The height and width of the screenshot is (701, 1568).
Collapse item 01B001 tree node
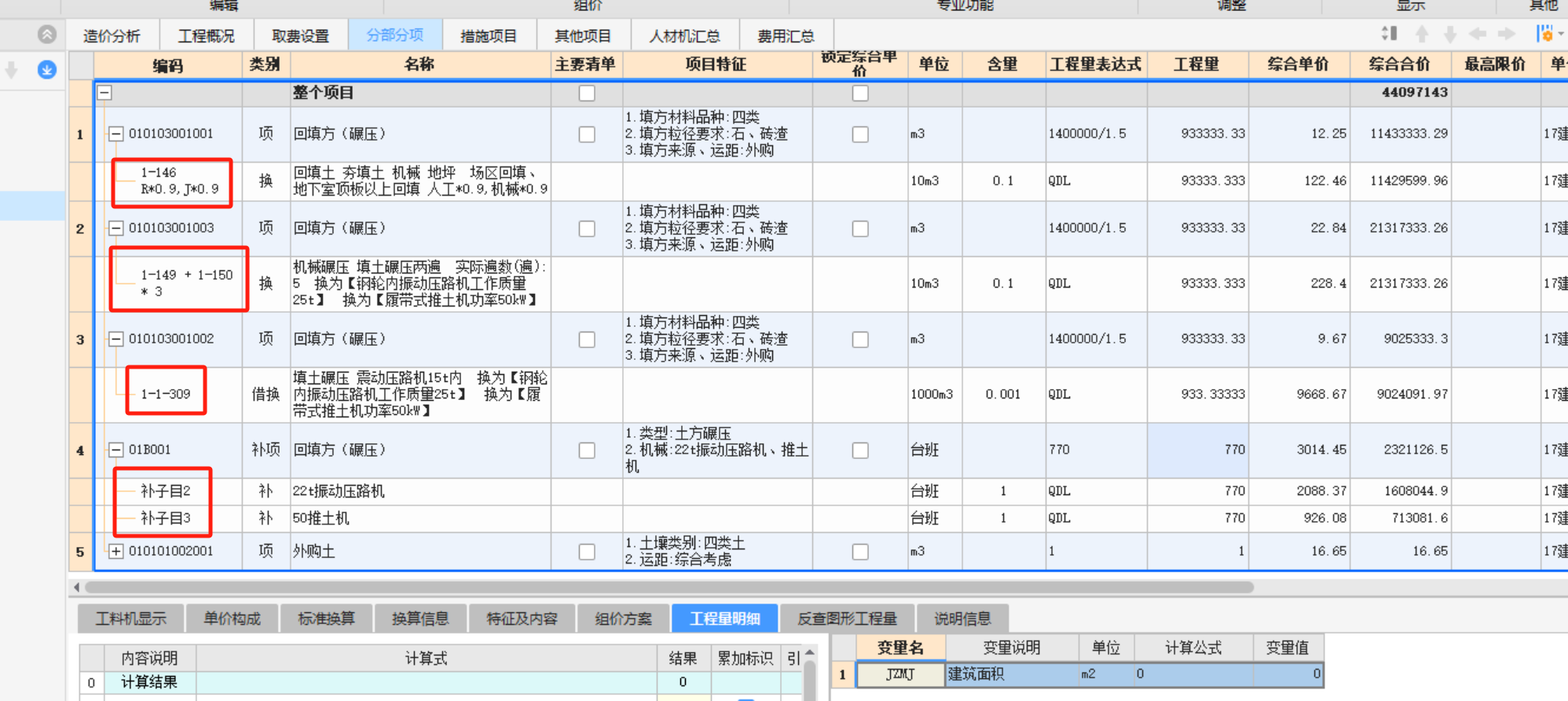tap(116, 450)
